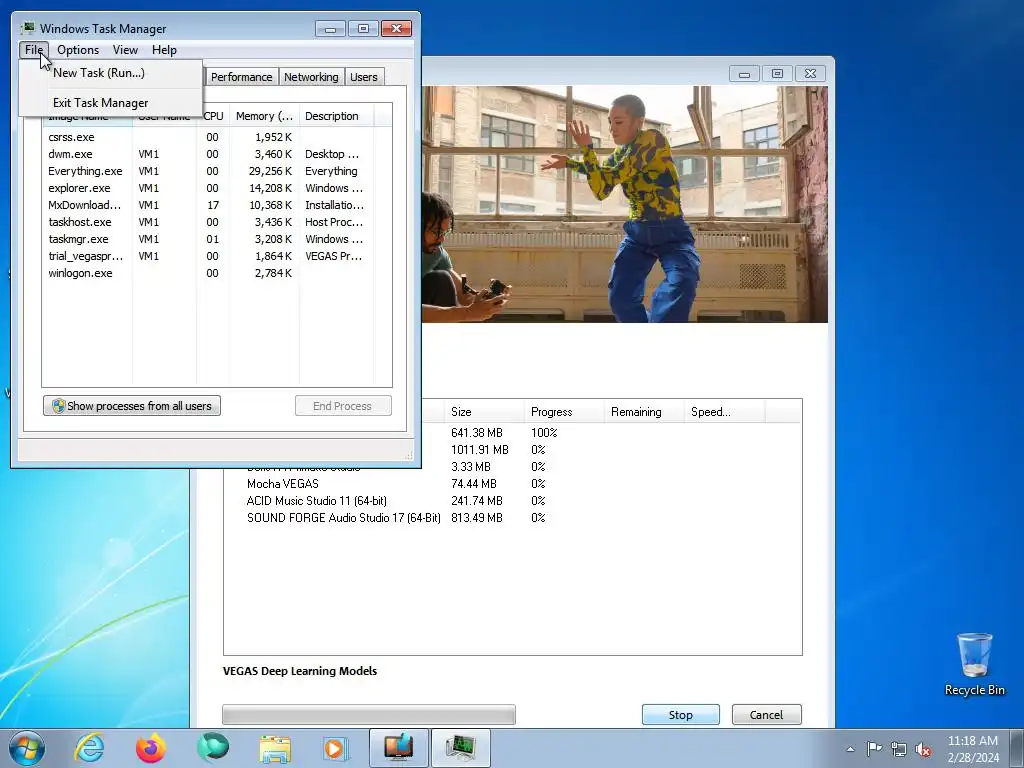This screenshot has height=768, width=1024.
Task: Click the Progress column header in installer
Action: click(x=564, y=412)
